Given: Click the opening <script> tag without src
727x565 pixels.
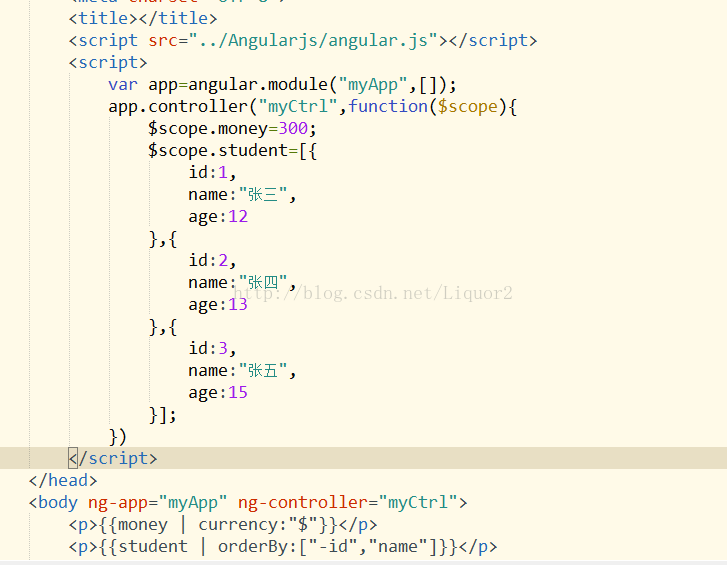Looking at the screenshot, I should pyautogui.click(x=108, y=63).
